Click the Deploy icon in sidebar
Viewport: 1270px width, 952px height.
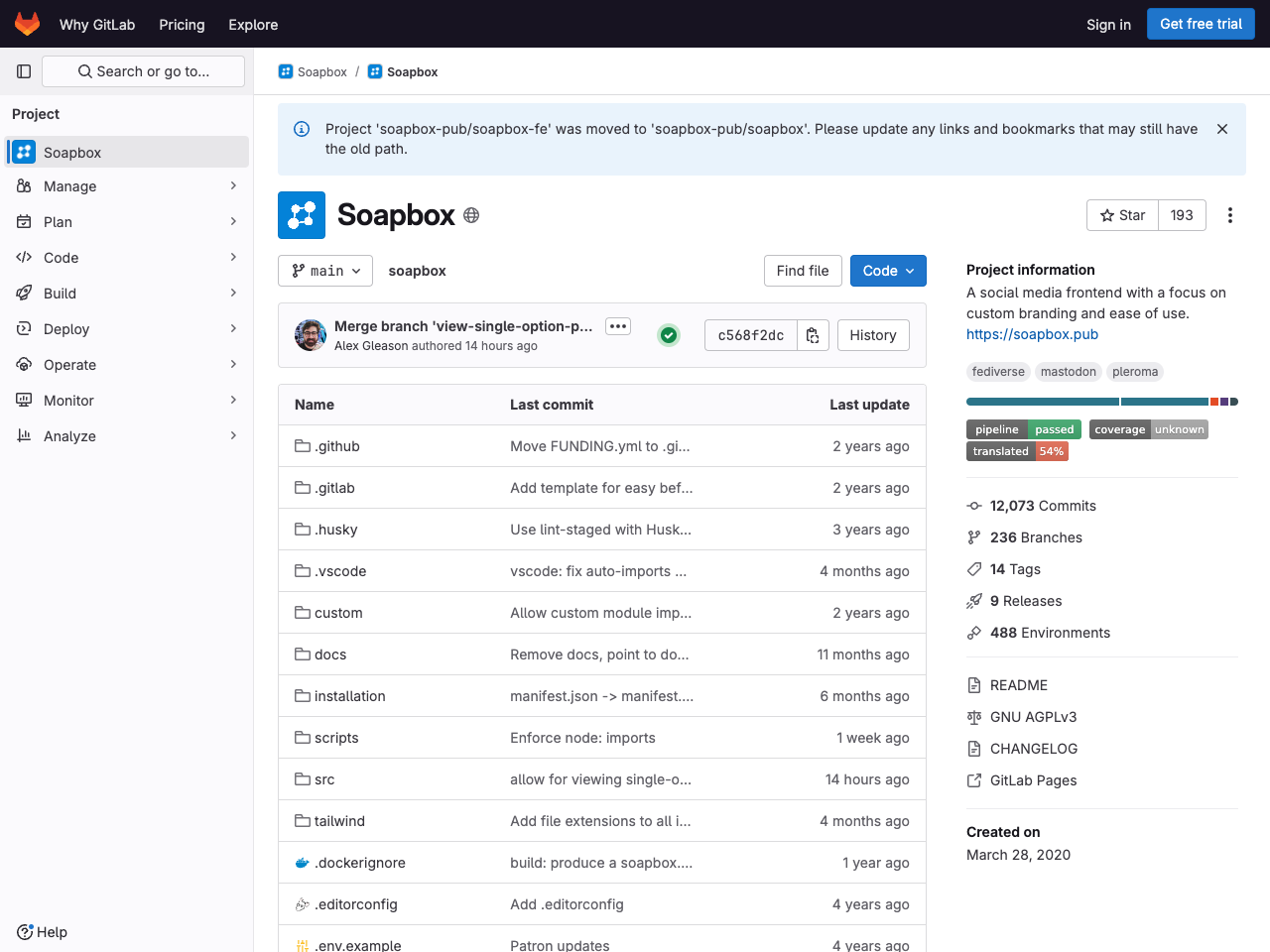click(24, 329)
